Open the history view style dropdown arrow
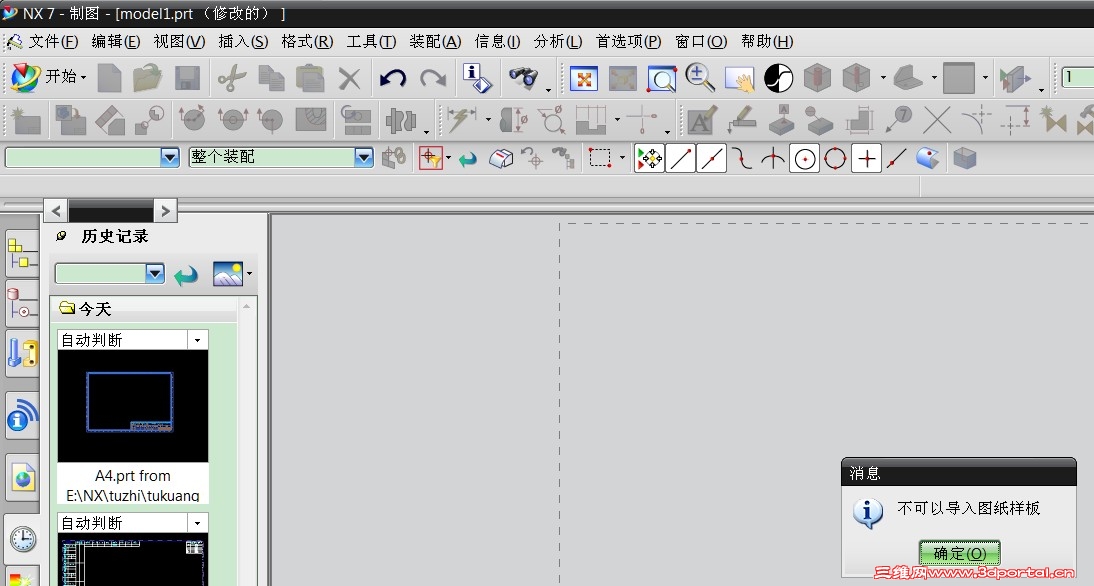The image size is (1094, 586). tap(249, 273)
